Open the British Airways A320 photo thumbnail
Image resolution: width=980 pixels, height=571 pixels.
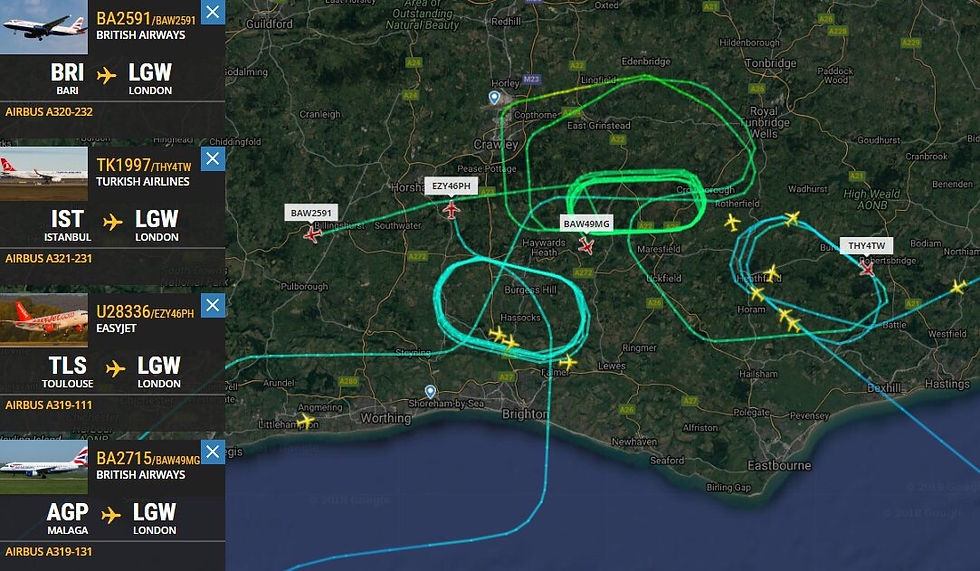(44, 27)
